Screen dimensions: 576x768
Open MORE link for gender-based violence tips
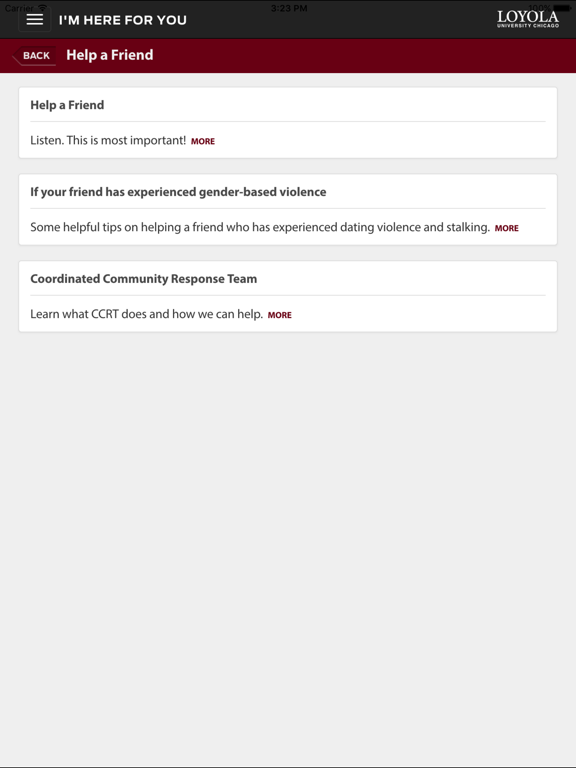(x=506, y=228)
